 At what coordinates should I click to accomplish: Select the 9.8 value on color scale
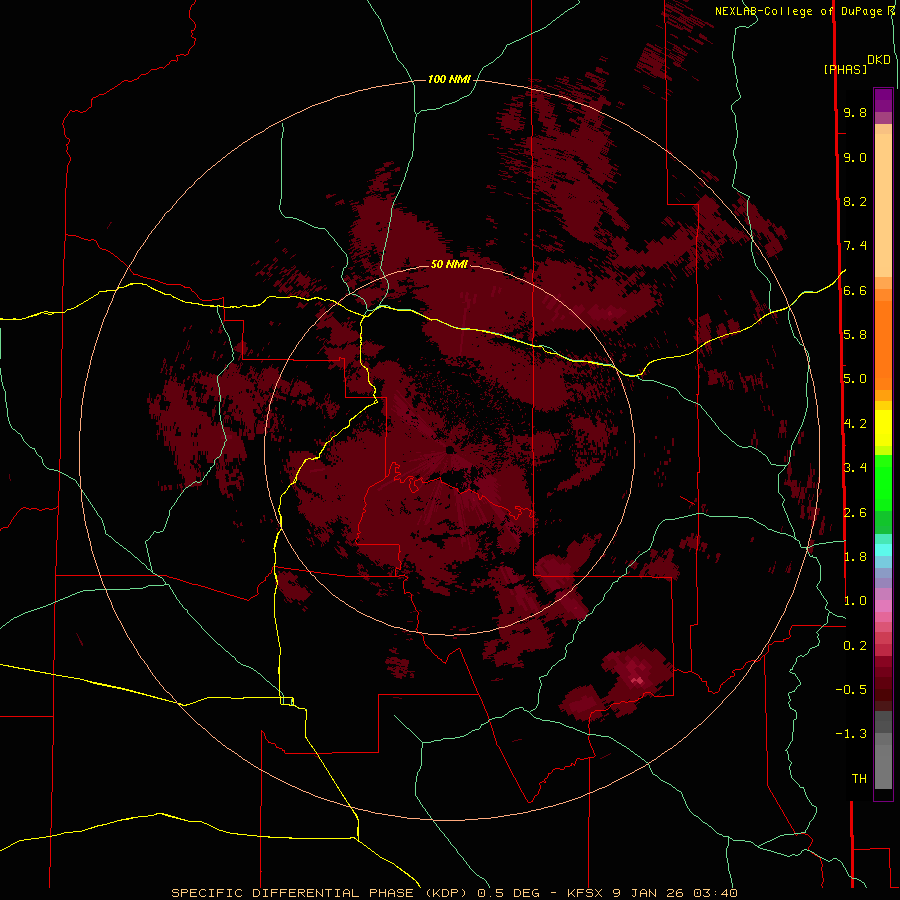pos(855,112)
